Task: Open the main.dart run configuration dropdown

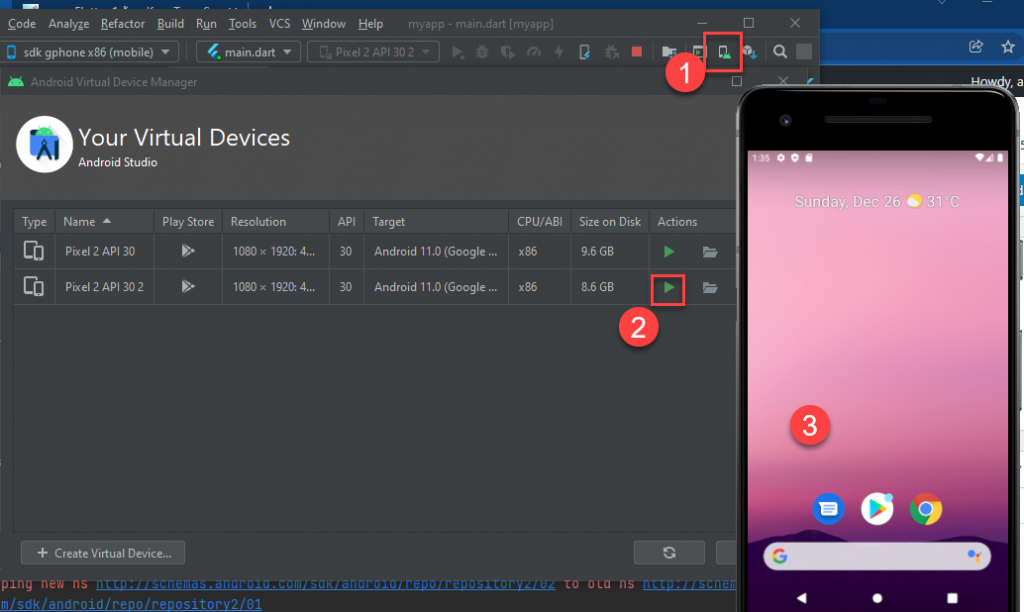Action: point(248,51)
